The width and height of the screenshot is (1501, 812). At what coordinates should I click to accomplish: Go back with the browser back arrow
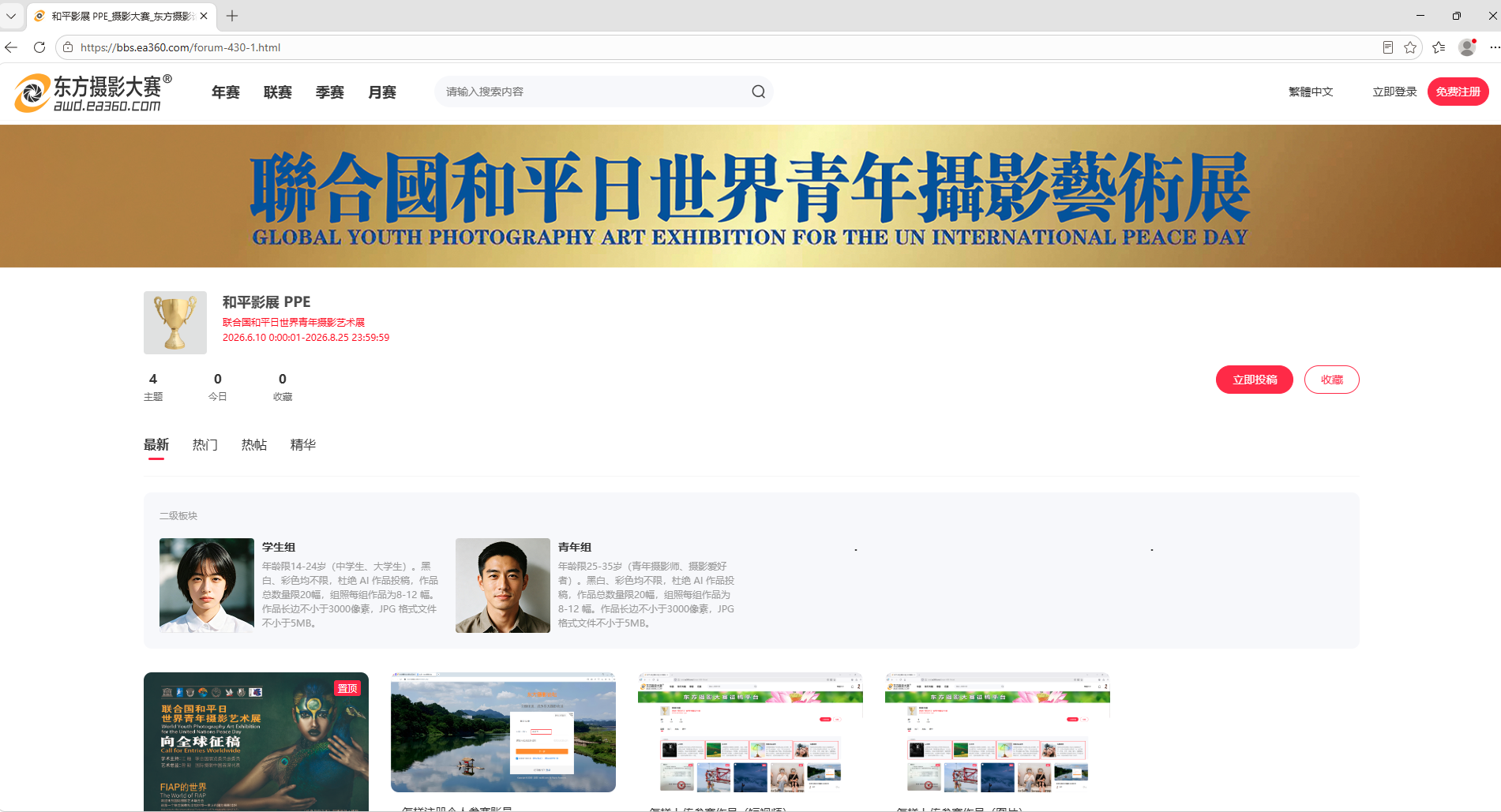(x=11, y=47)
